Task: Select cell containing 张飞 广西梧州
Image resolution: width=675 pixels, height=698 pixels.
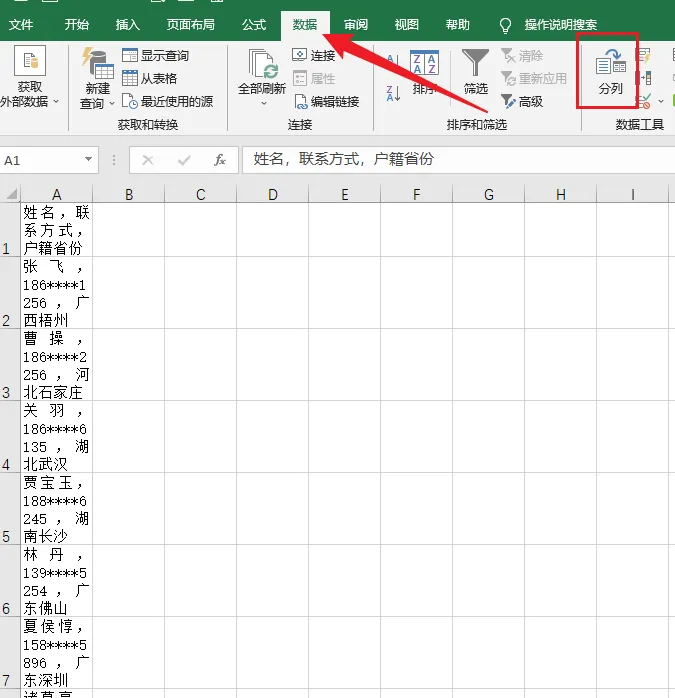Action: coord(57,293)
